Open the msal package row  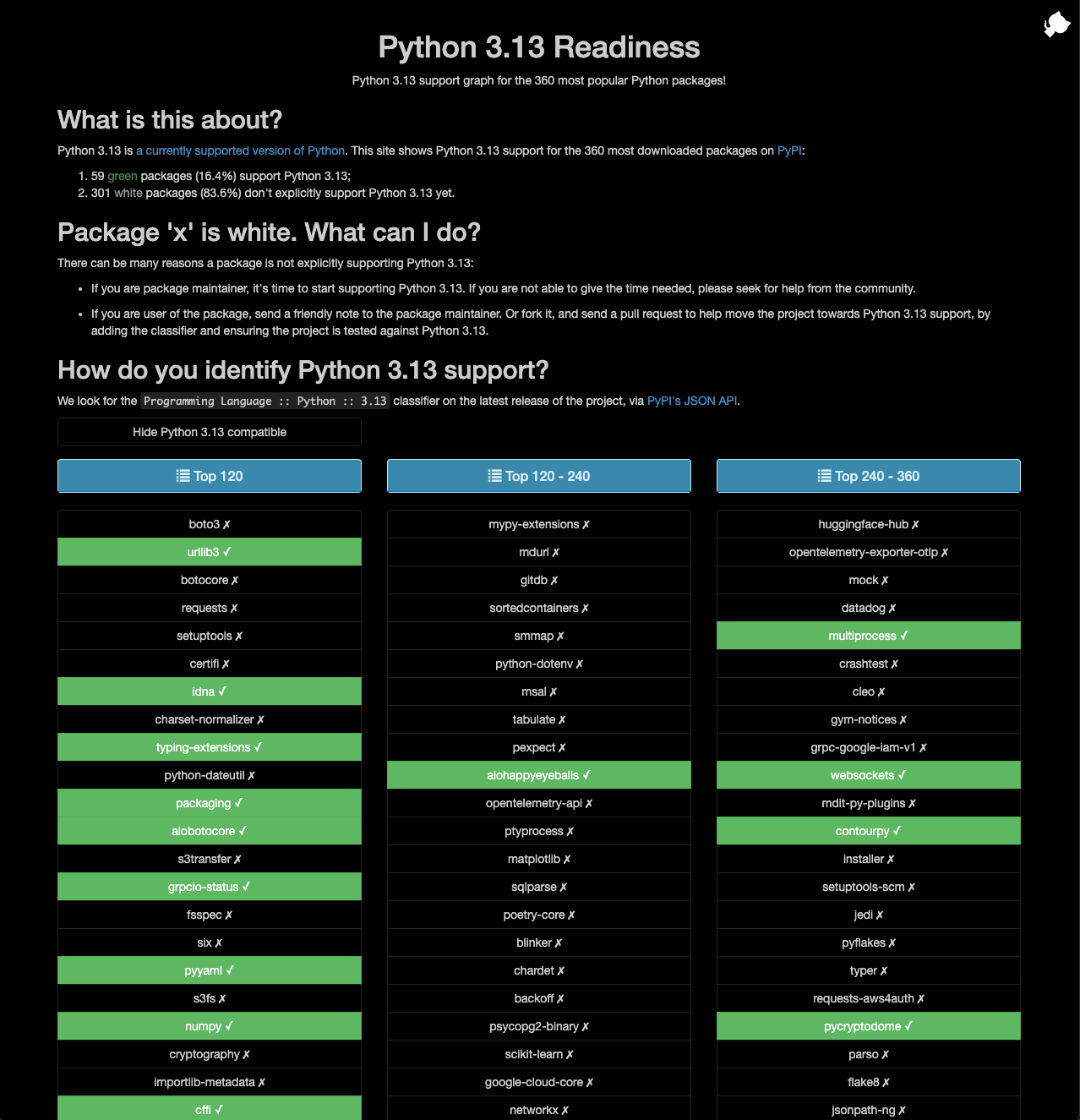click(539, 691)
